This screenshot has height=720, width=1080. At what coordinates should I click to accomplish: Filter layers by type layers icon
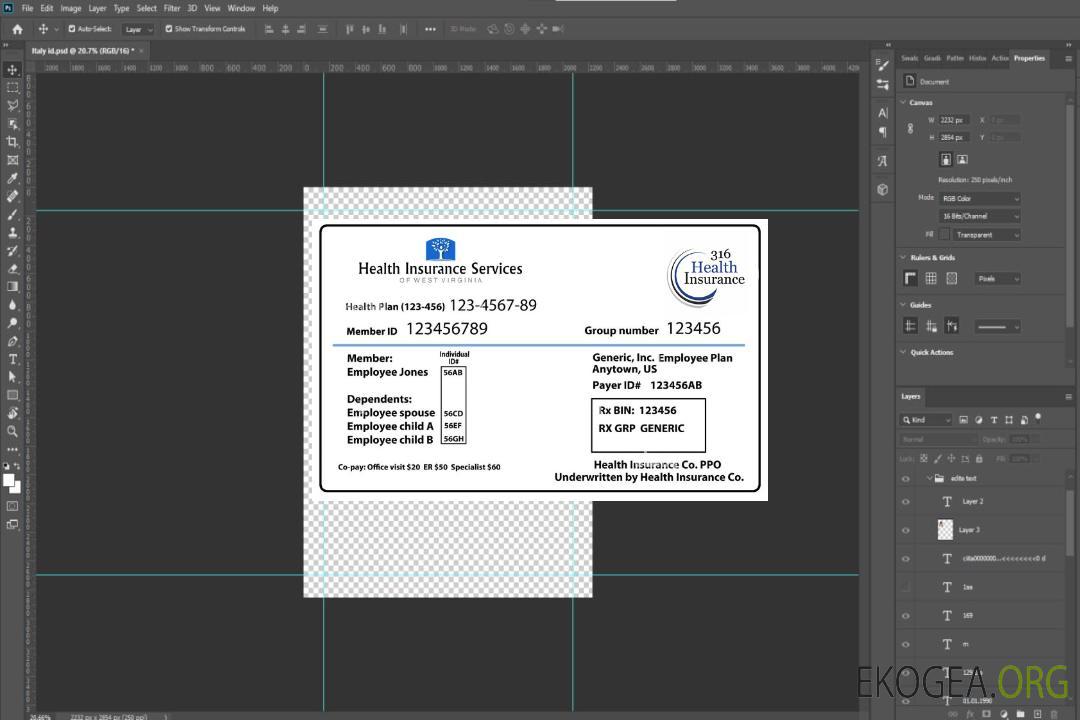click(995, 420)
